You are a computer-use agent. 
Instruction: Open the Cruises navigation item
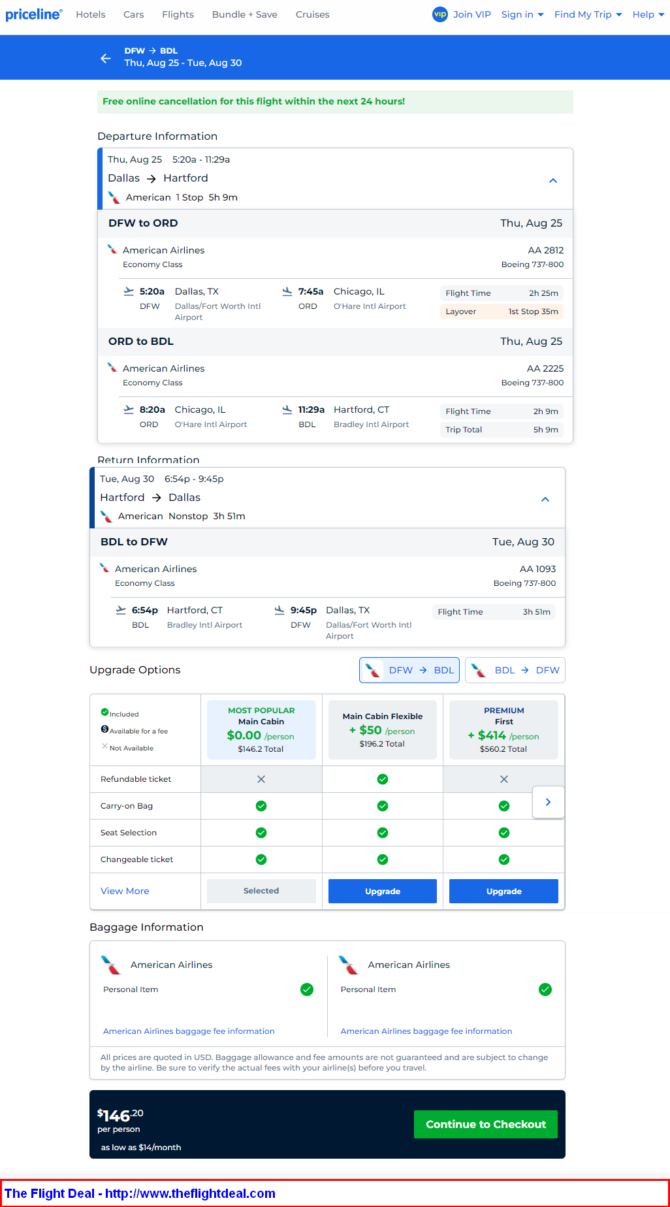312,15
